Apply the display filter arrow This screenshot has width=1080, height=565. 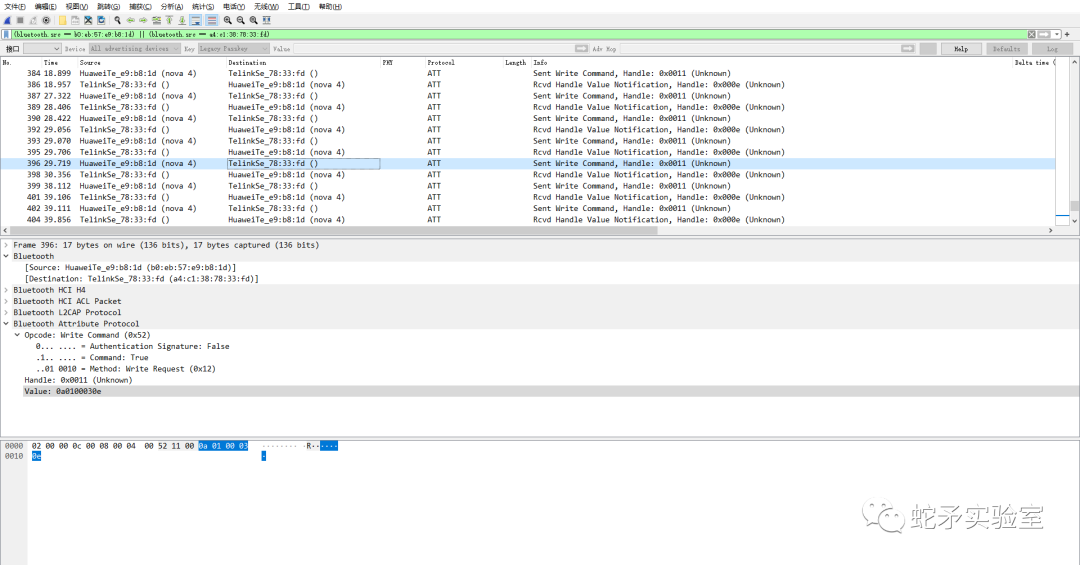coord(1044,34)
